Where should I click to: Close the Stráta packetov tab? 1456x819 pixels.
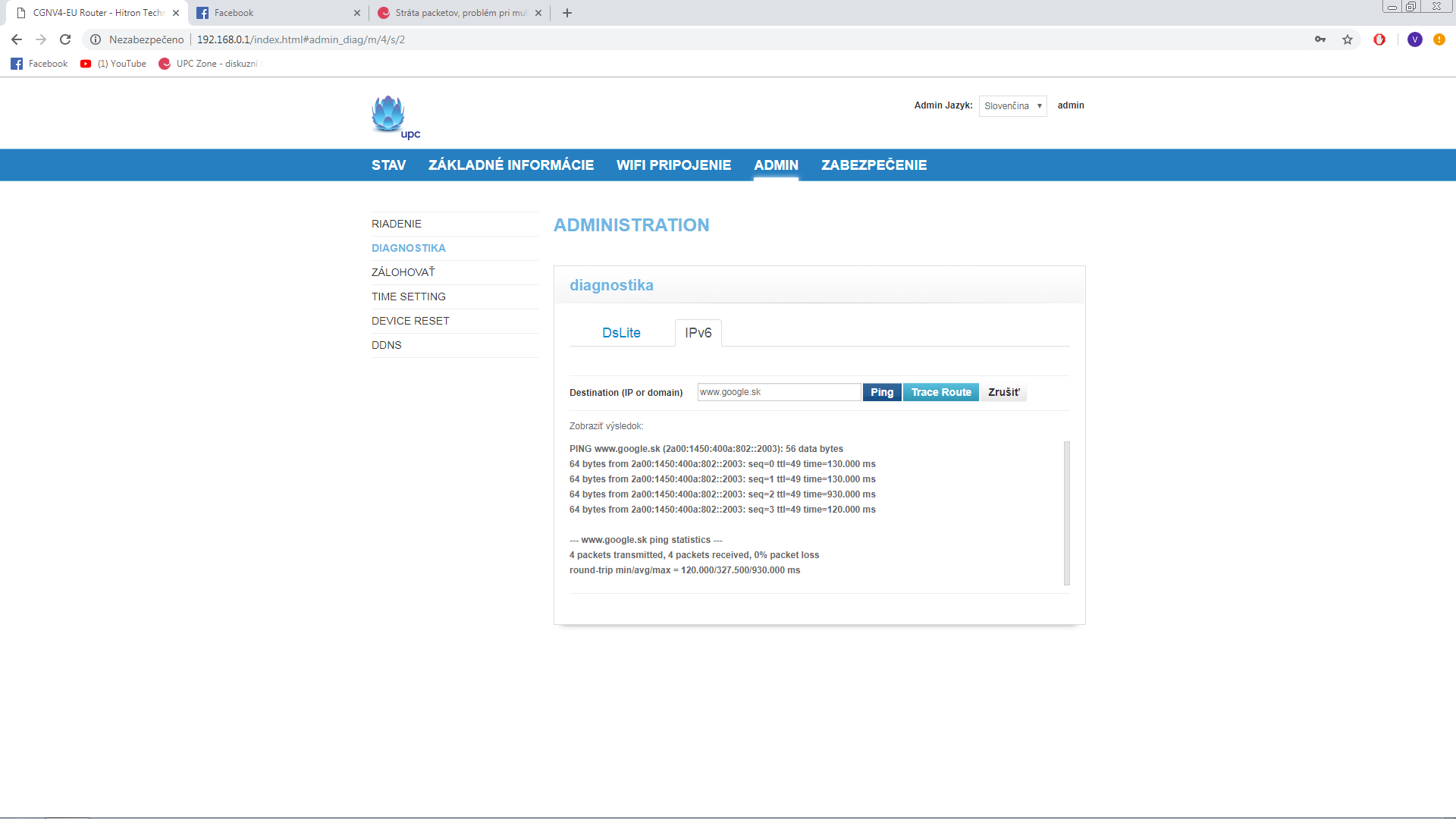pos(538,13)
